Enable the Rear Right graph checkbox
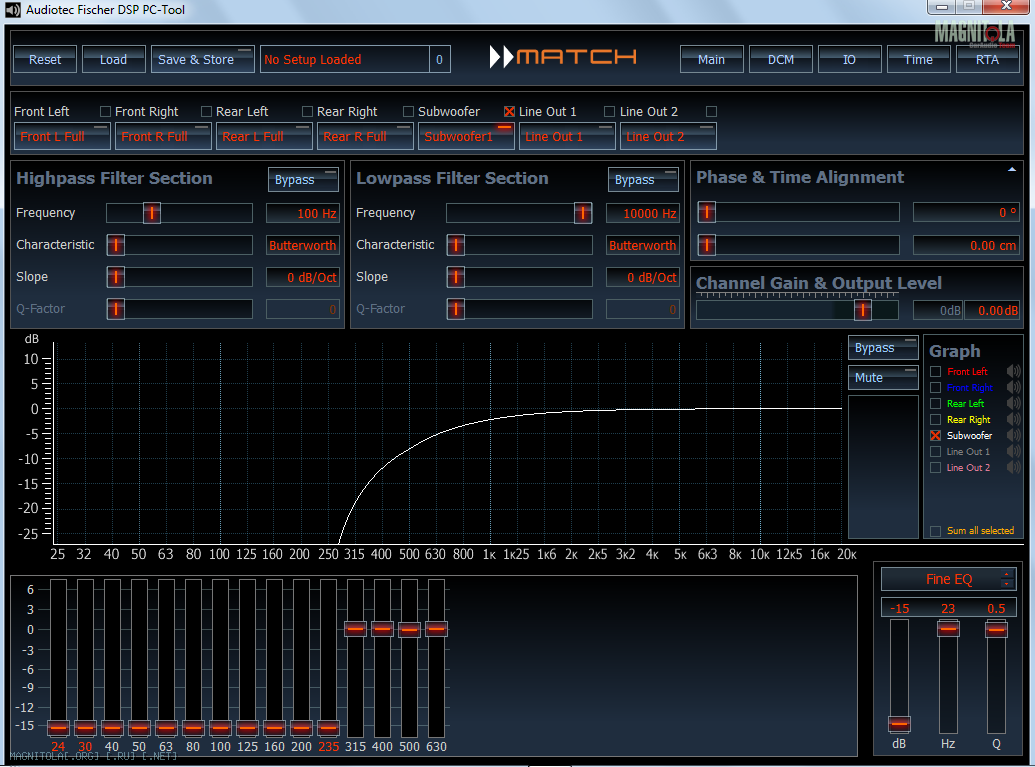Image resolution: width=1035 pixels, height=767 pixels. pos(935,419)
